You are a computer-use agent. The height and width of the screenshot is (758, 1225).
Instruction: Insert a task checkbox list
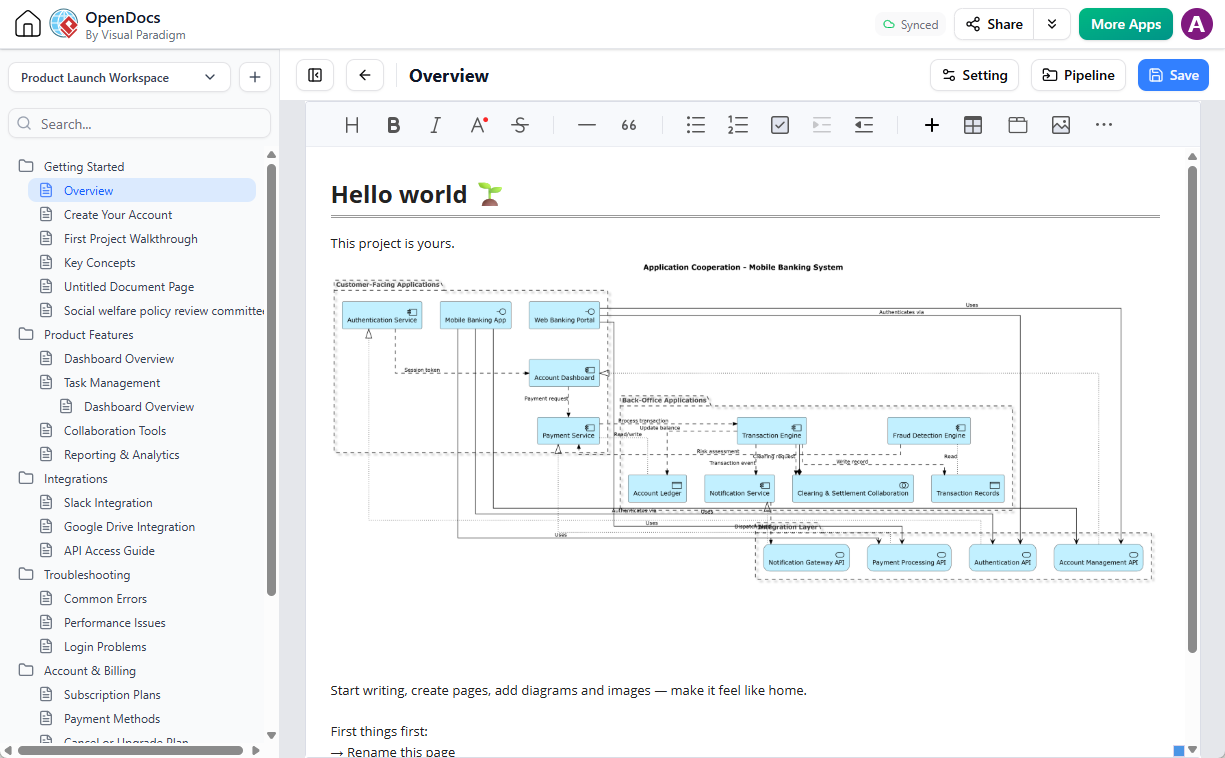coord(780,125)
